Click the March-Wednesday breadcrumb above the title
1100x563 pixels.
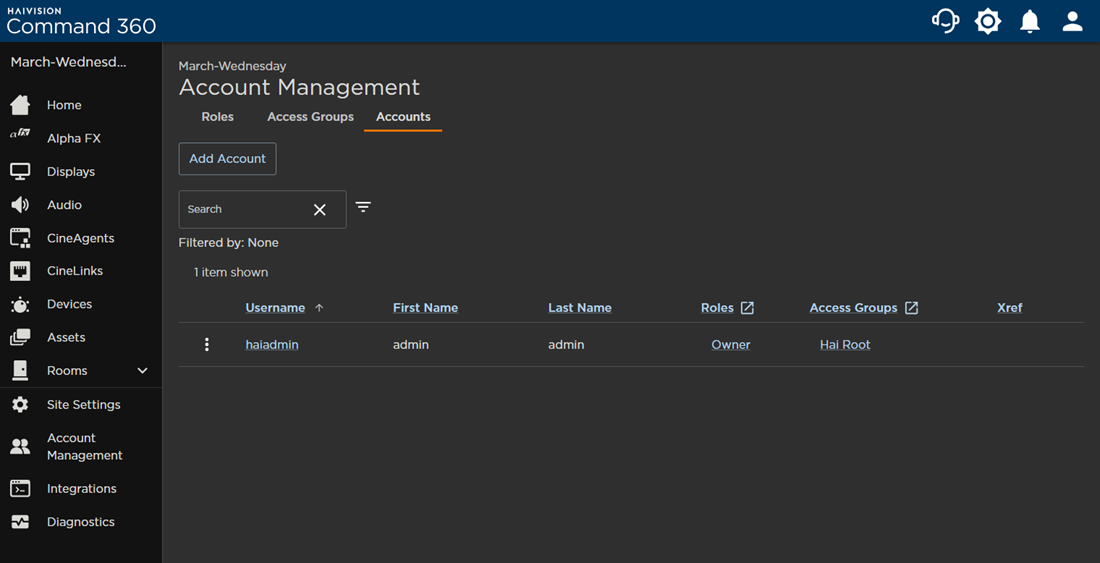(x=232, y=67)
